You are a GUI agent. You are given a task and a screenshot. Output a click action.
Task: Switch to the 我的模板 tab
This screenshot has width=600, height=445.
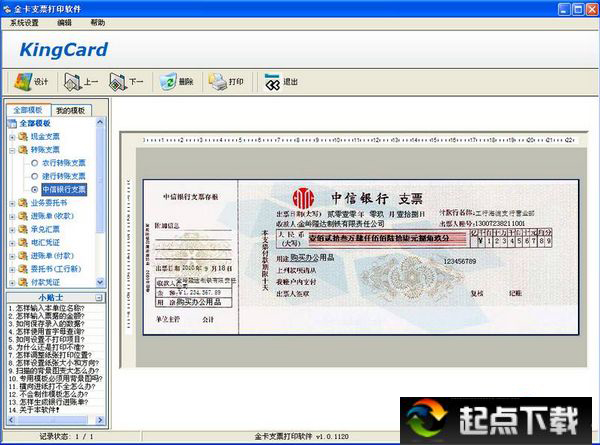pos(71,111)
